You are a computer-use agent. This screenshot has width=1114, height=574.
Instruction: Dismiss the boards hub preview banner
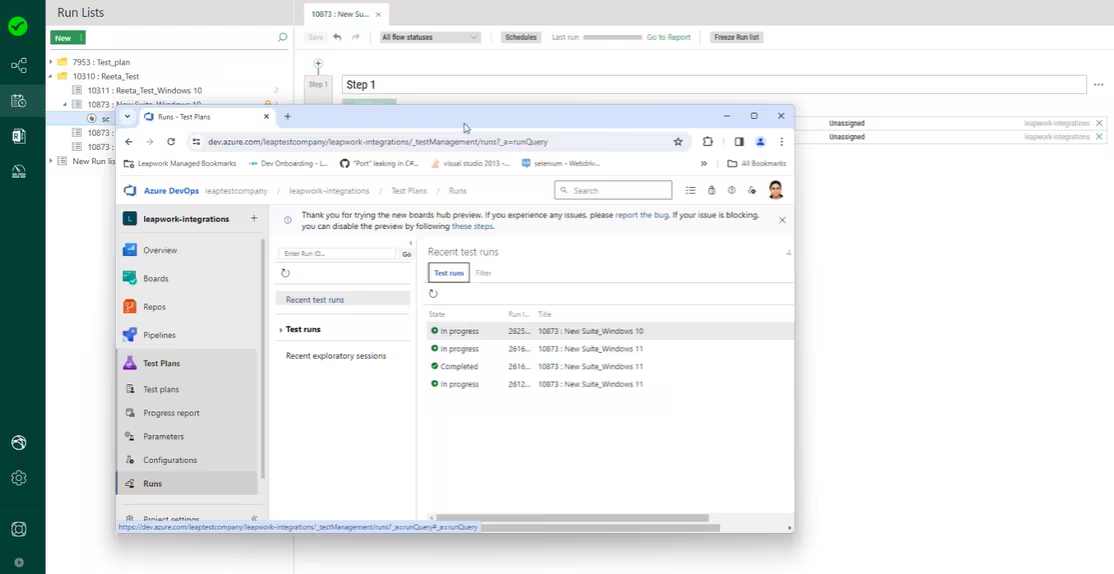782,220
